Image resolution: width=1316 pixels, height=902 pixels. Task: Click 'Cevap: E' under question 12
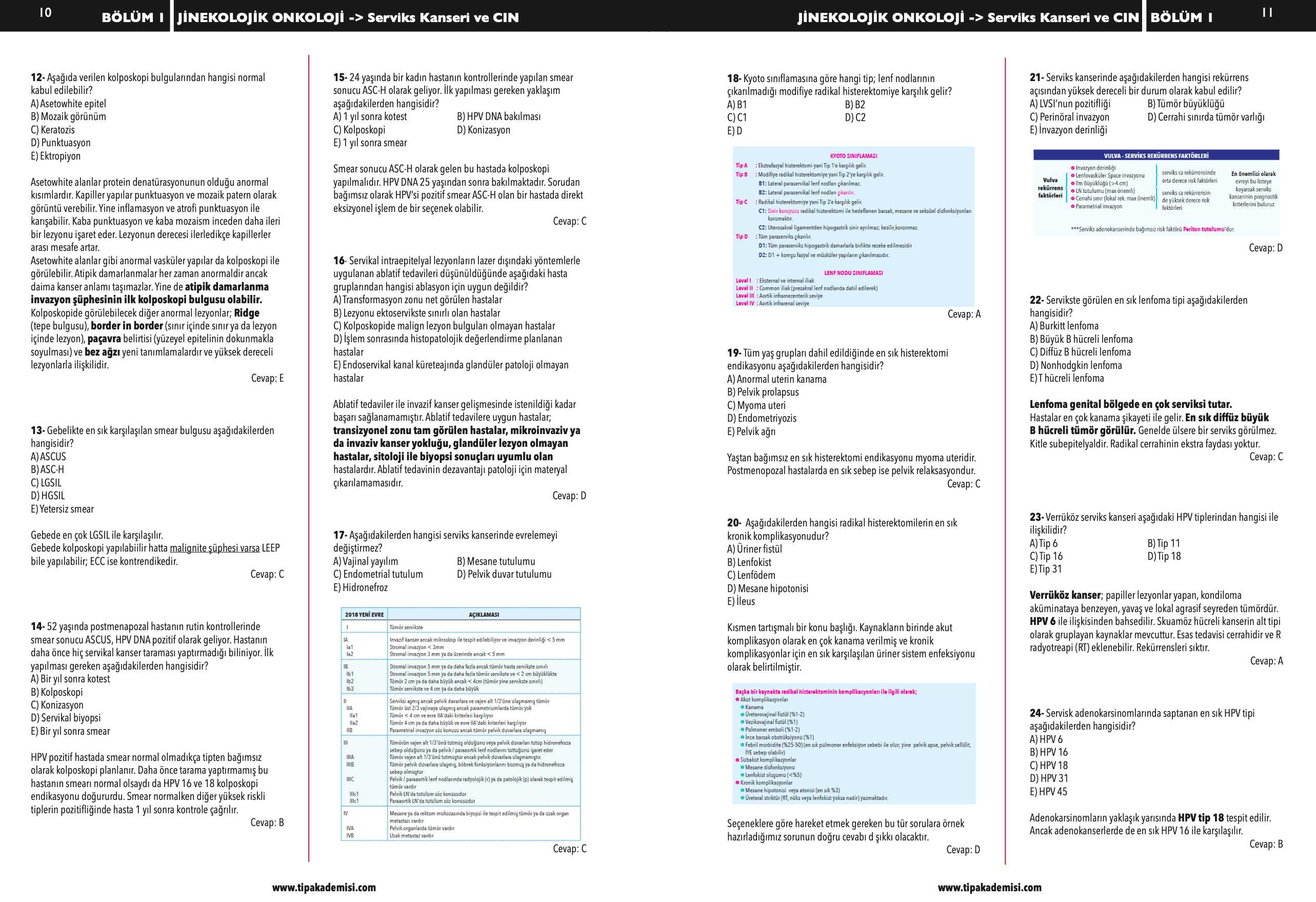coord(268,378)
